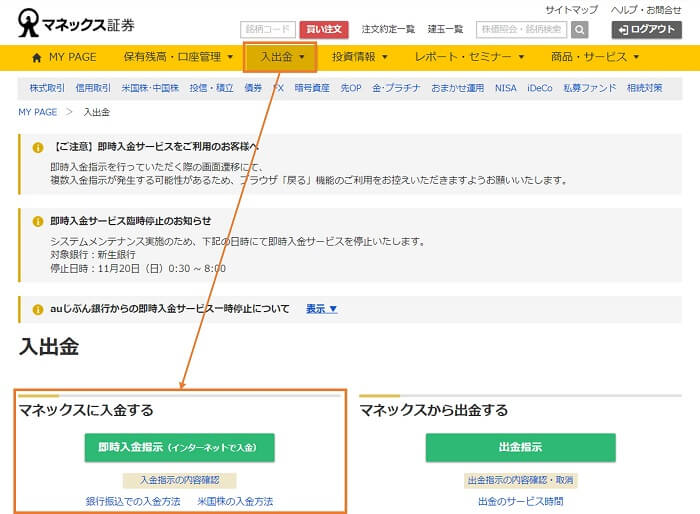Open the 建玉一覧 link

tap(445, 29)
